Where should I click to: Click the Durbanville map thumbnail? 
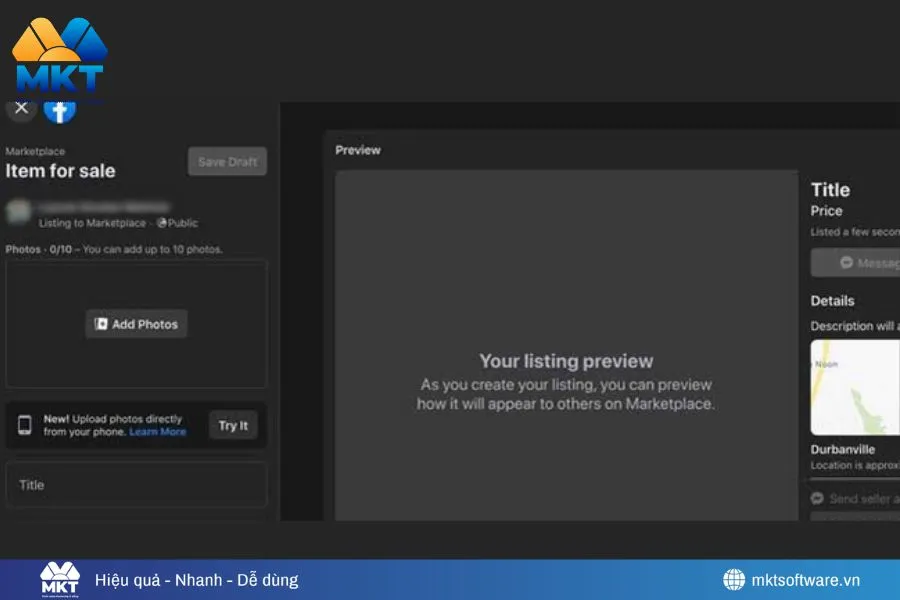click(x=855, y=386)
